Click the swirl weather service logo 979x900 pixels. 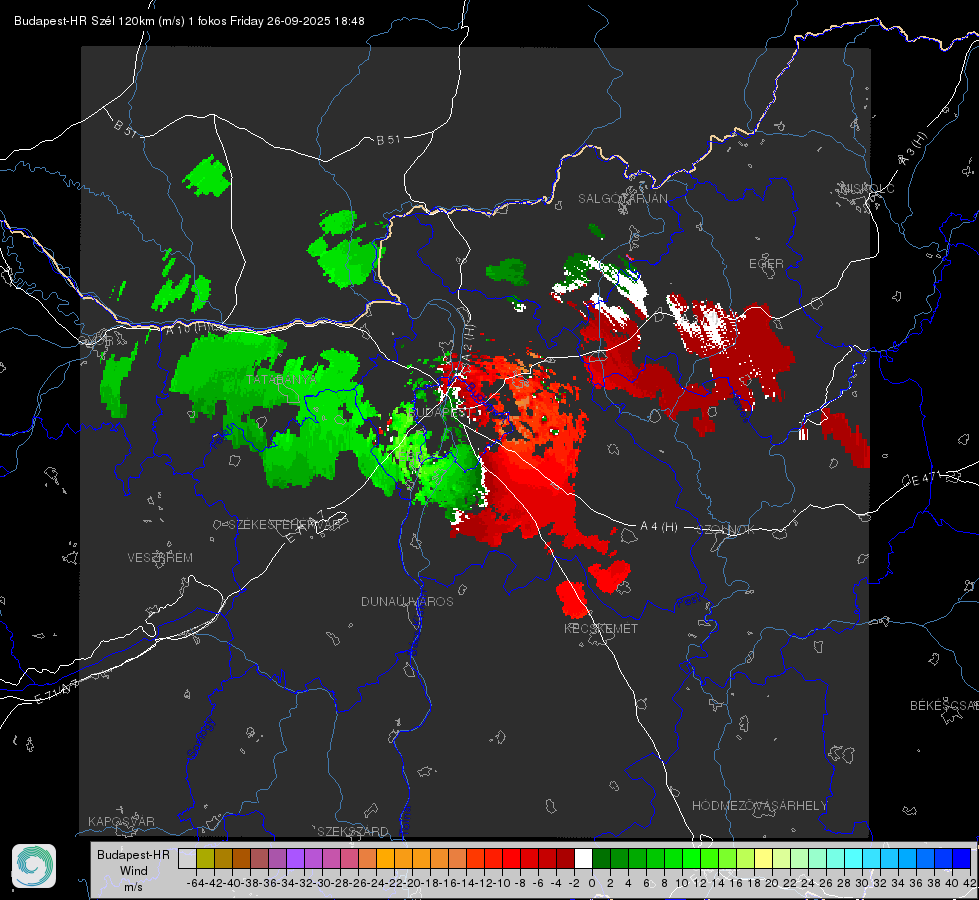click(x=34, y=866)
